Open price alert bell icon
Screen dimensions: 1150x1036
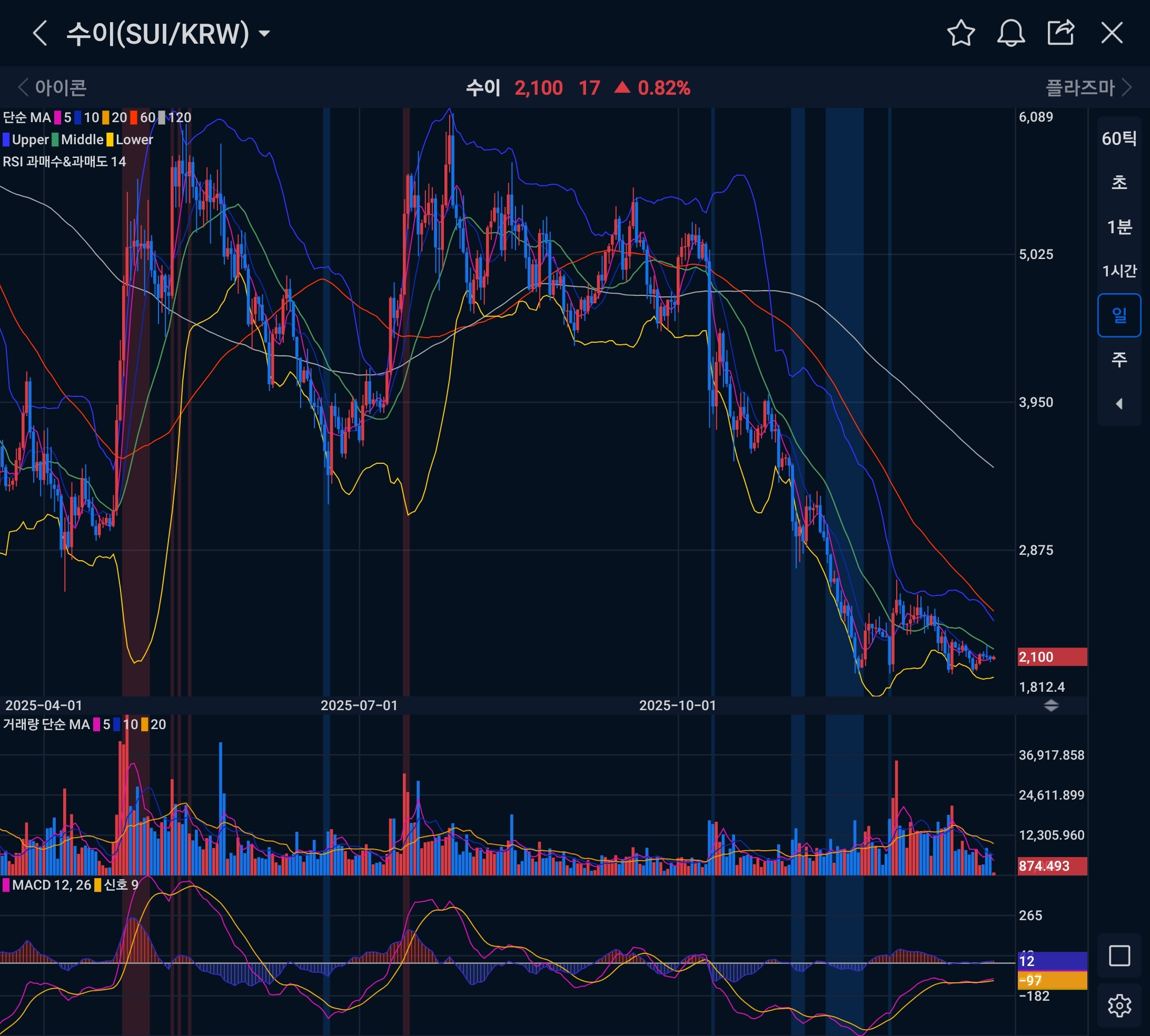point(1011,33)
